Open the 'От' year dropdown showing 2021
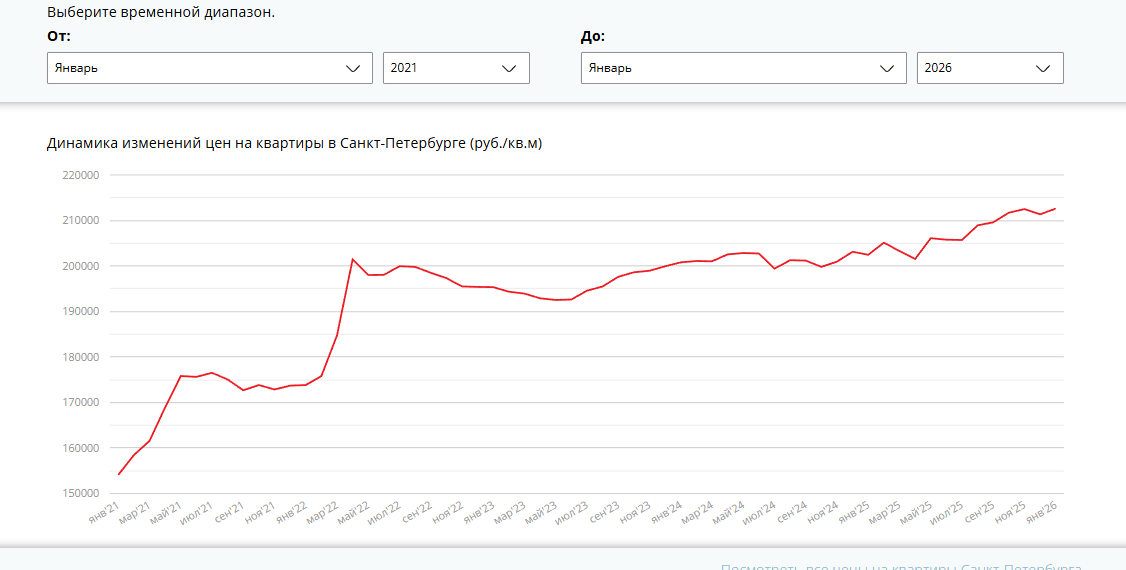Screen dimensions: 1126x570 (x=456, y=68)
